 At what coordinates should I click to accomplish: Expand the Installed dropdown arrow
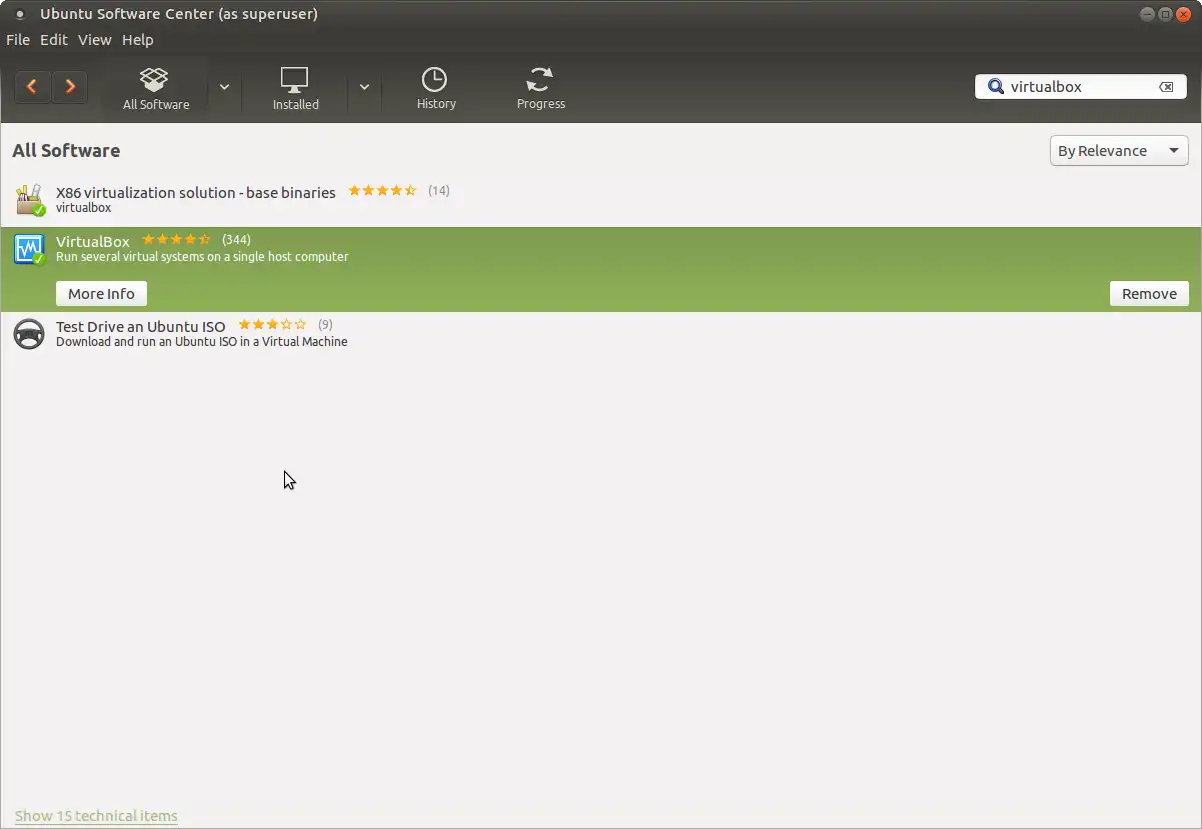(364, 87)
